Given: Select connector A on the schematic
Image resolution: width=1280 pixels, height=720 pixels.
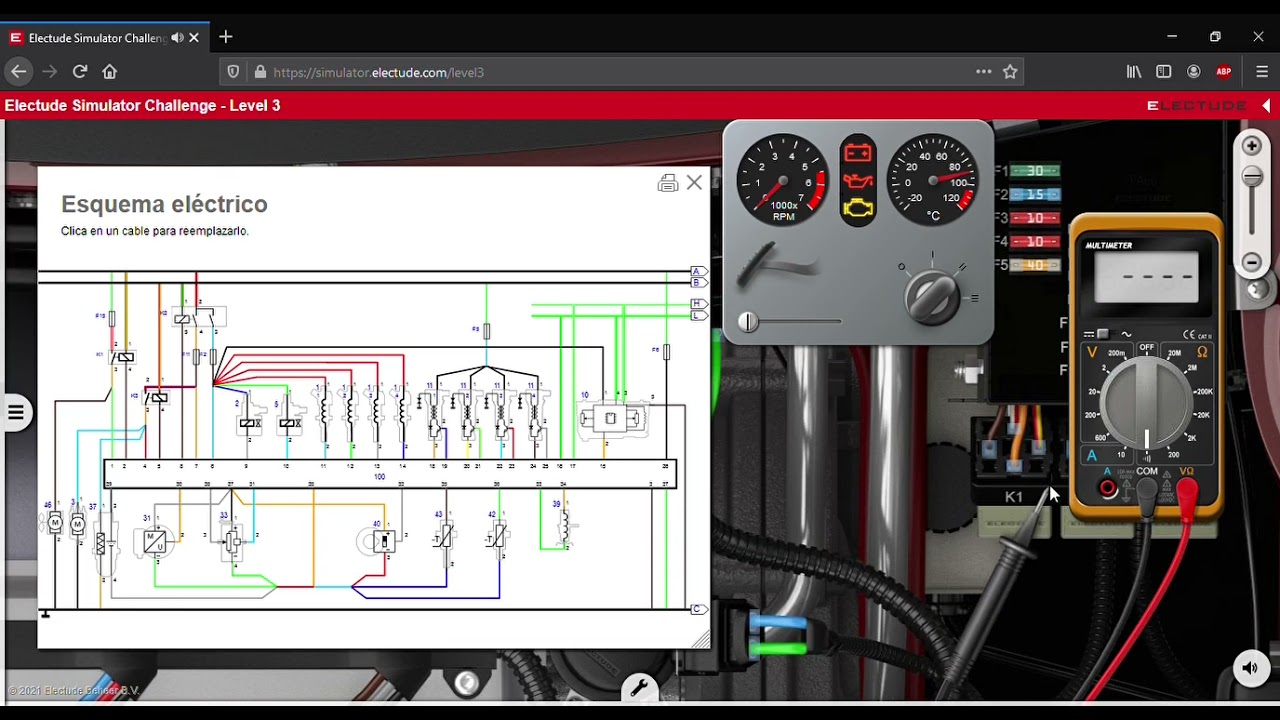Looking at the screenshot, I should tap(699, 272).
